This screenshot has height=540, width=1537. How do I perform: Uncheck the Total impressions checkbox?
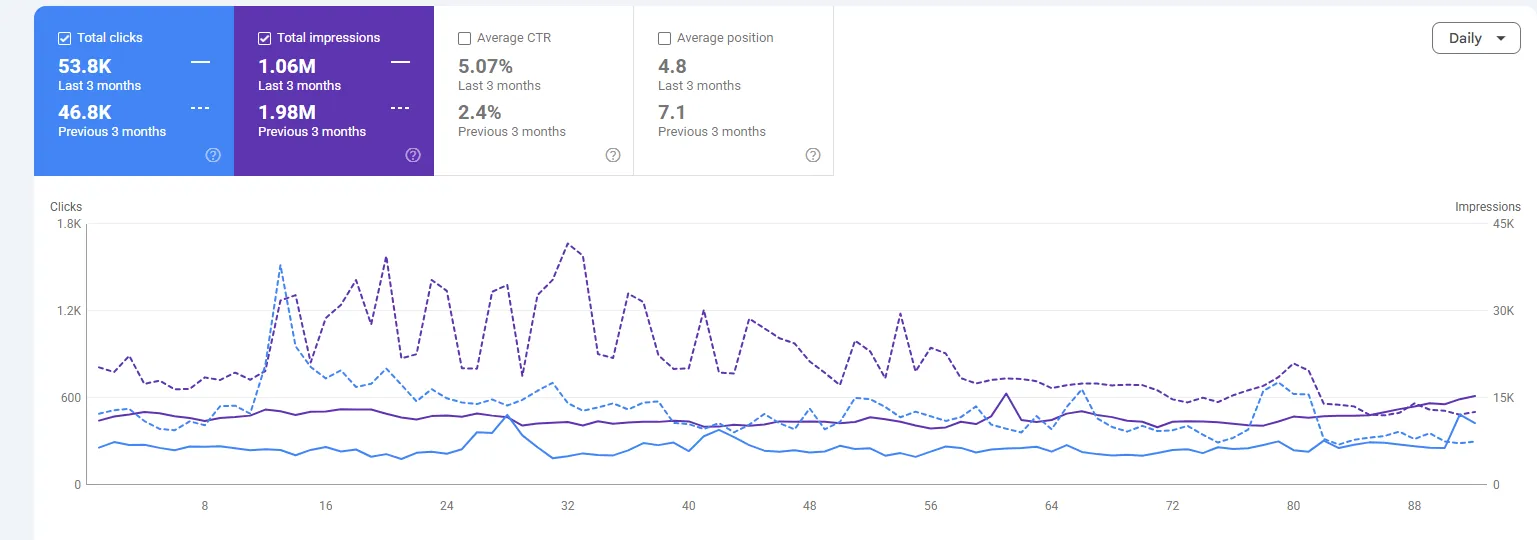click(x=265, y=38)
